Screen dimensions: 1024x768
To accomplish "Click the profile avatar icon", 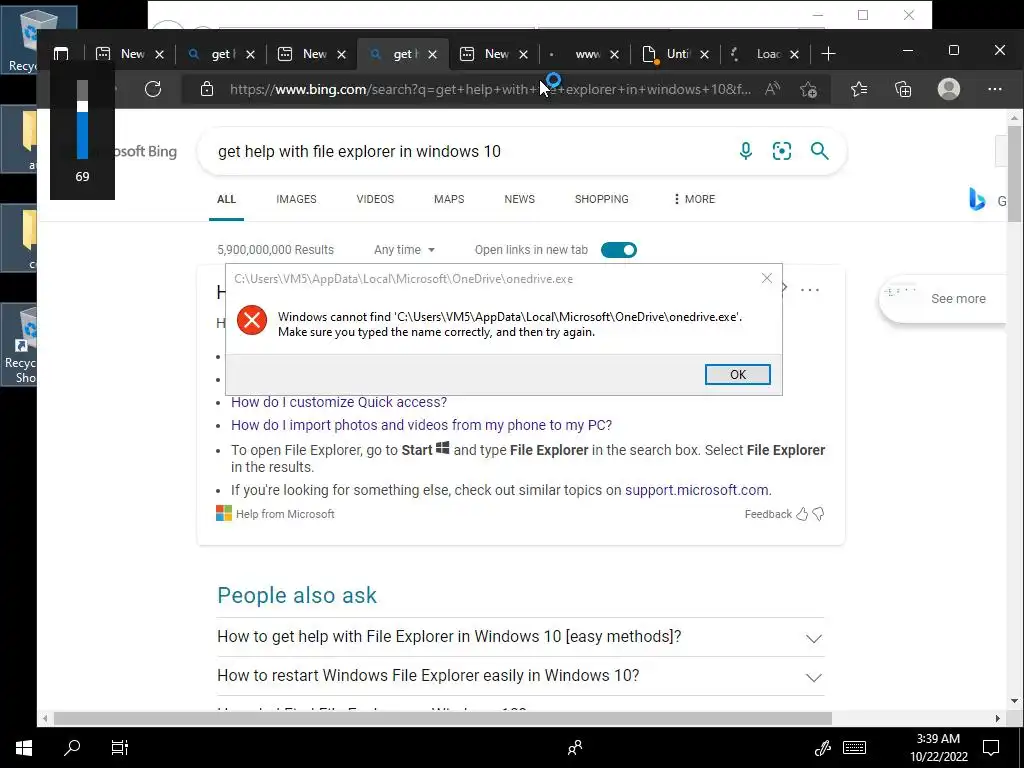I will coord(948,89).
